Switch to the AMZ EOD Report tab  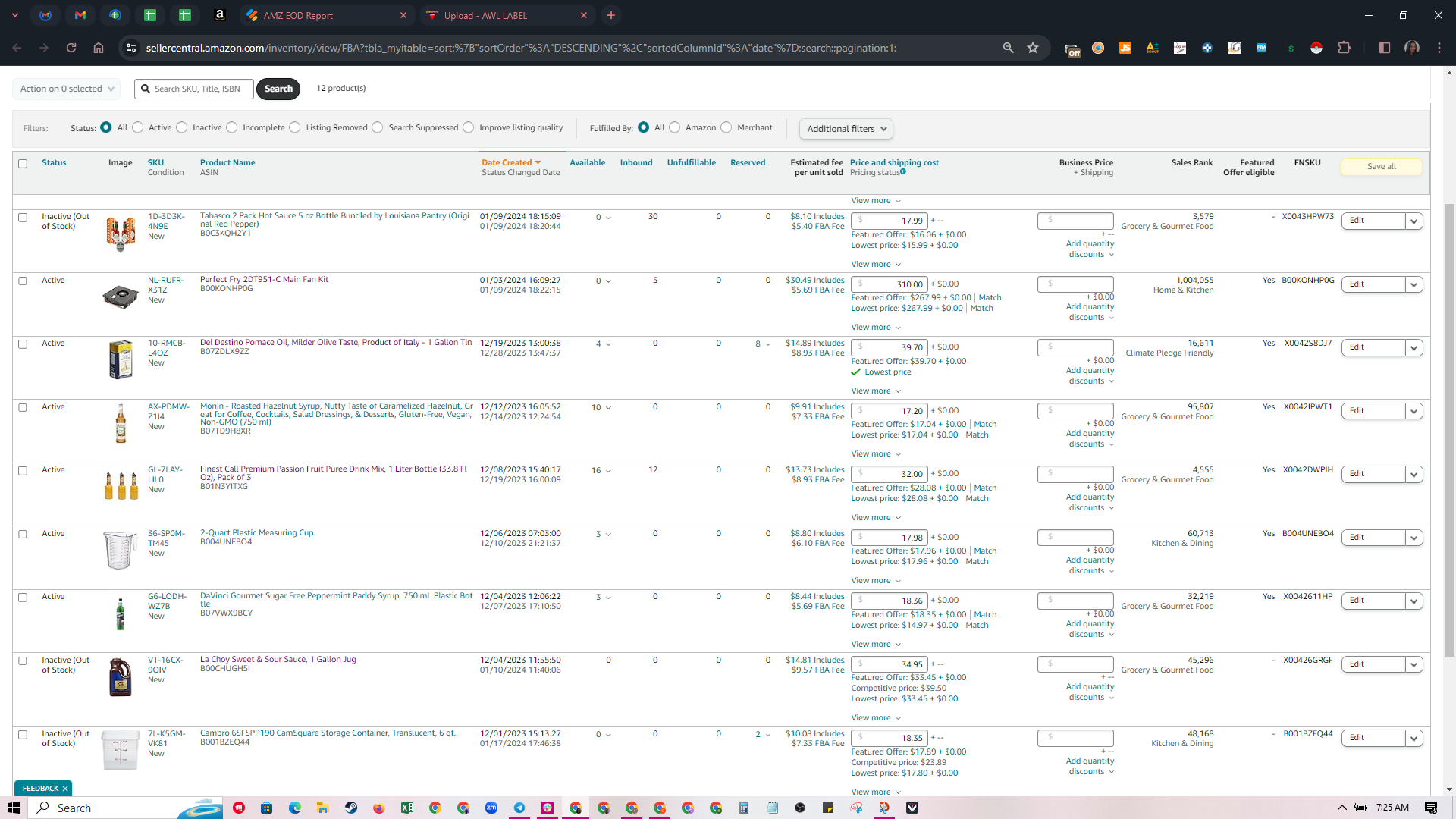click(327, 15)
